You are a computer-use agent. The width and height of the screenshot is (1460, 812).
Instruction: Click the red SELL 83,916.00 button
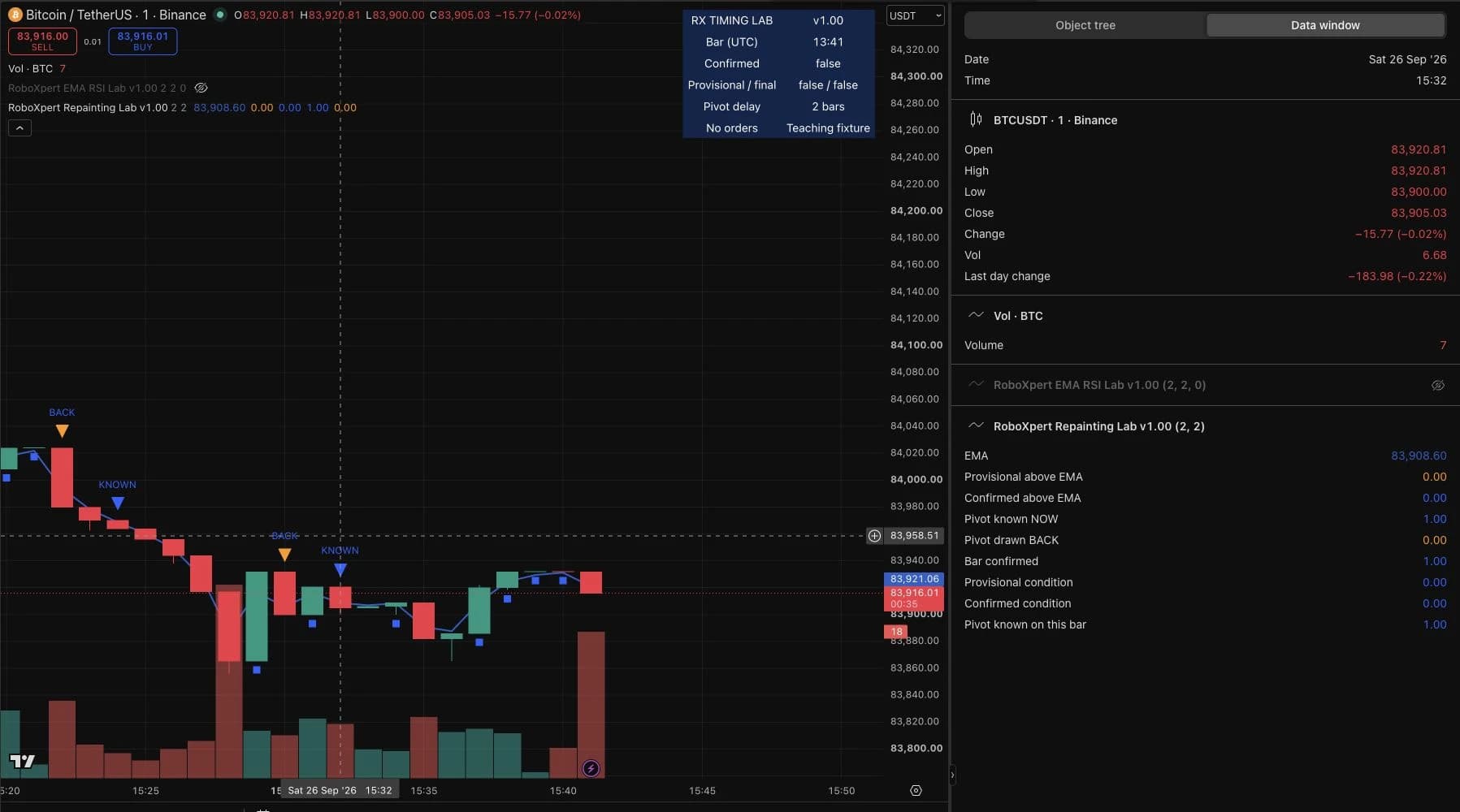[x=42, y=41]
